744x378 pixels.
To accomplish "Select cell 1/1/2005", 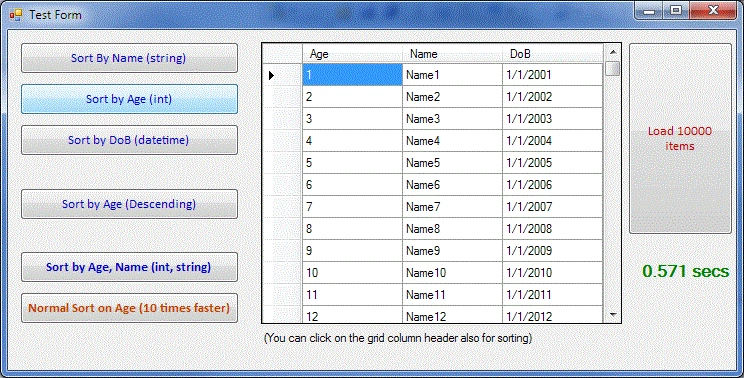I will pyautogui.click(x=552, y=163).
